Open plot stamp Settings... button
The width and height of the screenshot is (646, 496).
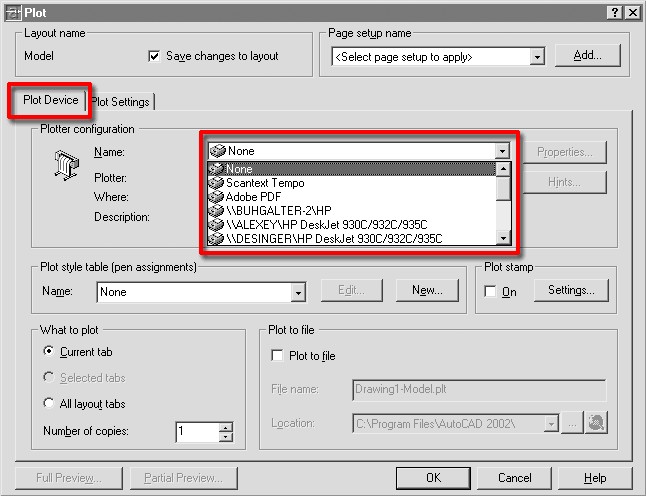(571, 290)
